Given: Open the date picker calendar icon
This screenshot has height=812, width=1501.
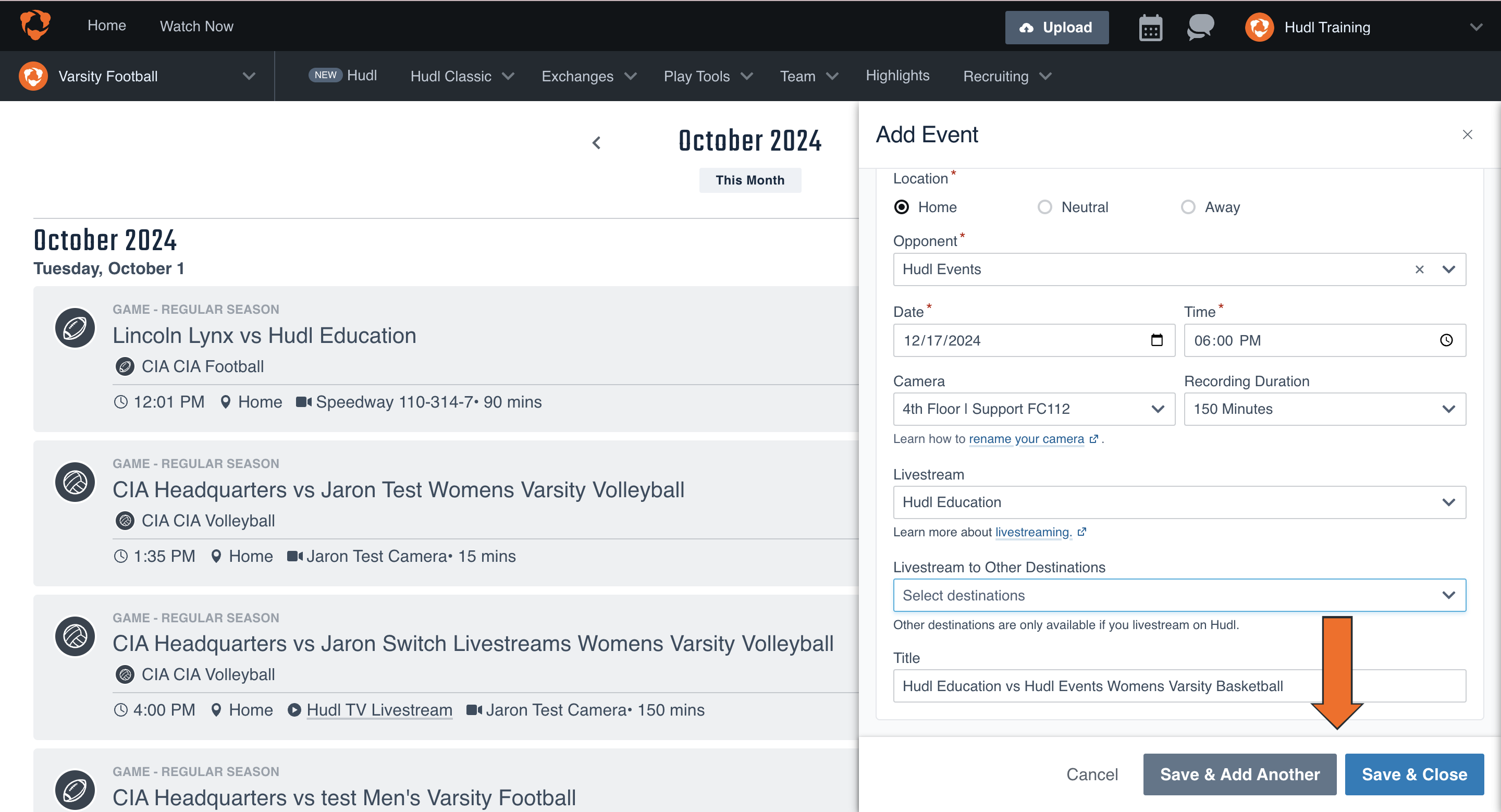Looking at the screenshot, I should pos(1156,340).
